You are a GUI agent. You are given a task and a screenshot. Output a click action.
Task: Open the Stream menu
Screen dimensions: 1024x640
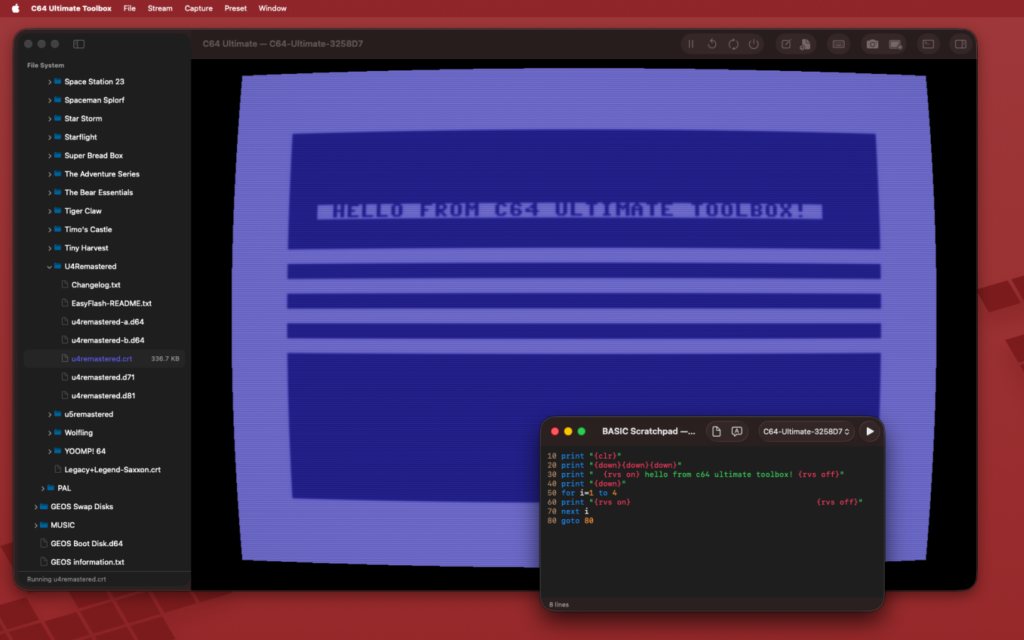click(160, 8)
